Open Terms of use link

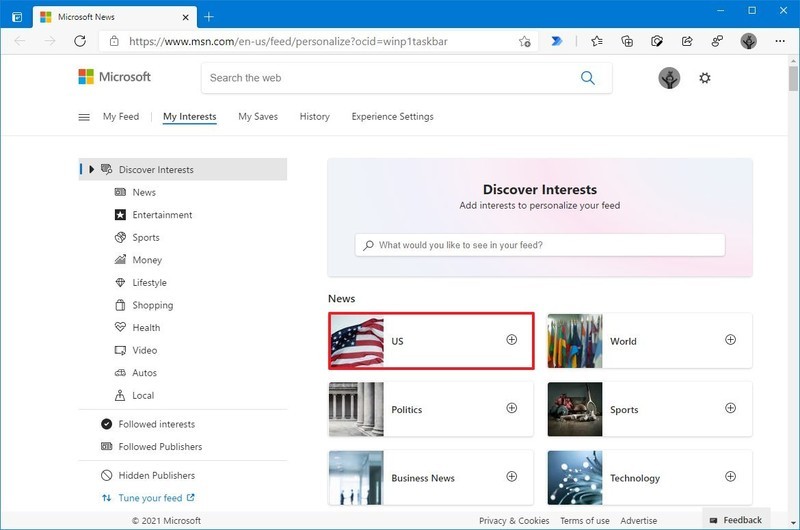(x=585, y=521)
